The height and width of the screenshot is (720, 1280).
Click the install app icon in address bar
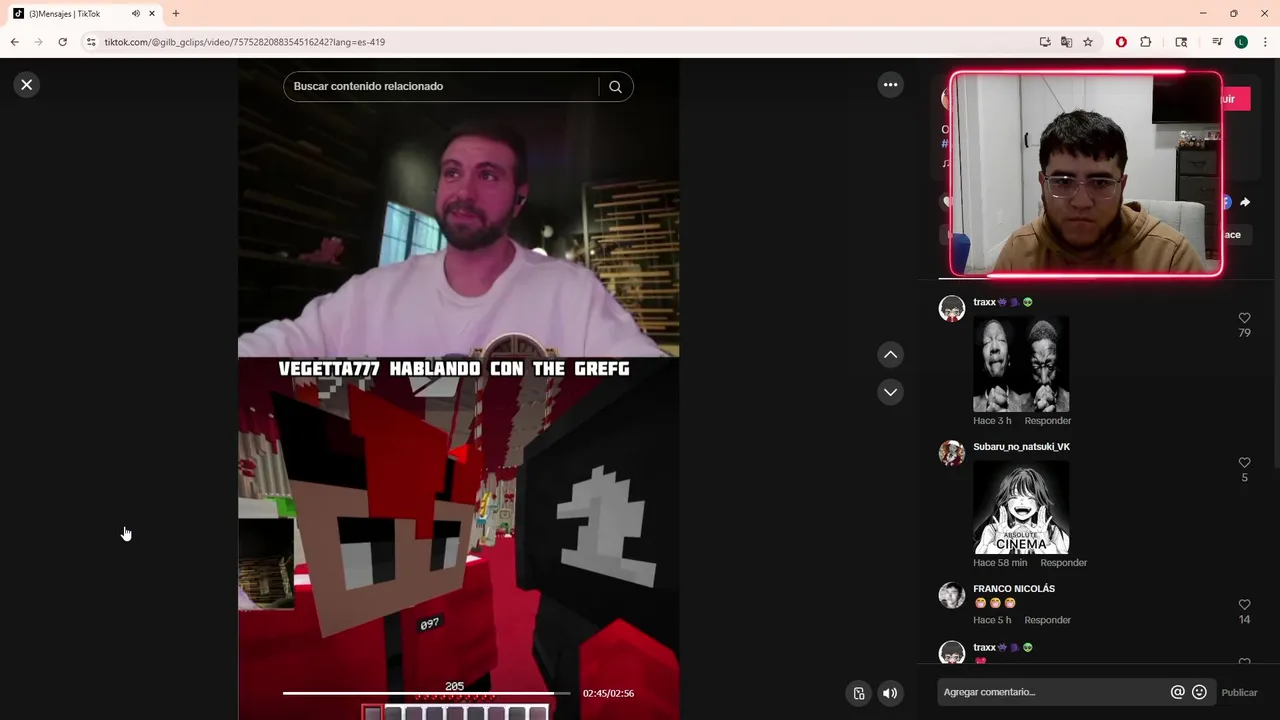(1045, 42)
